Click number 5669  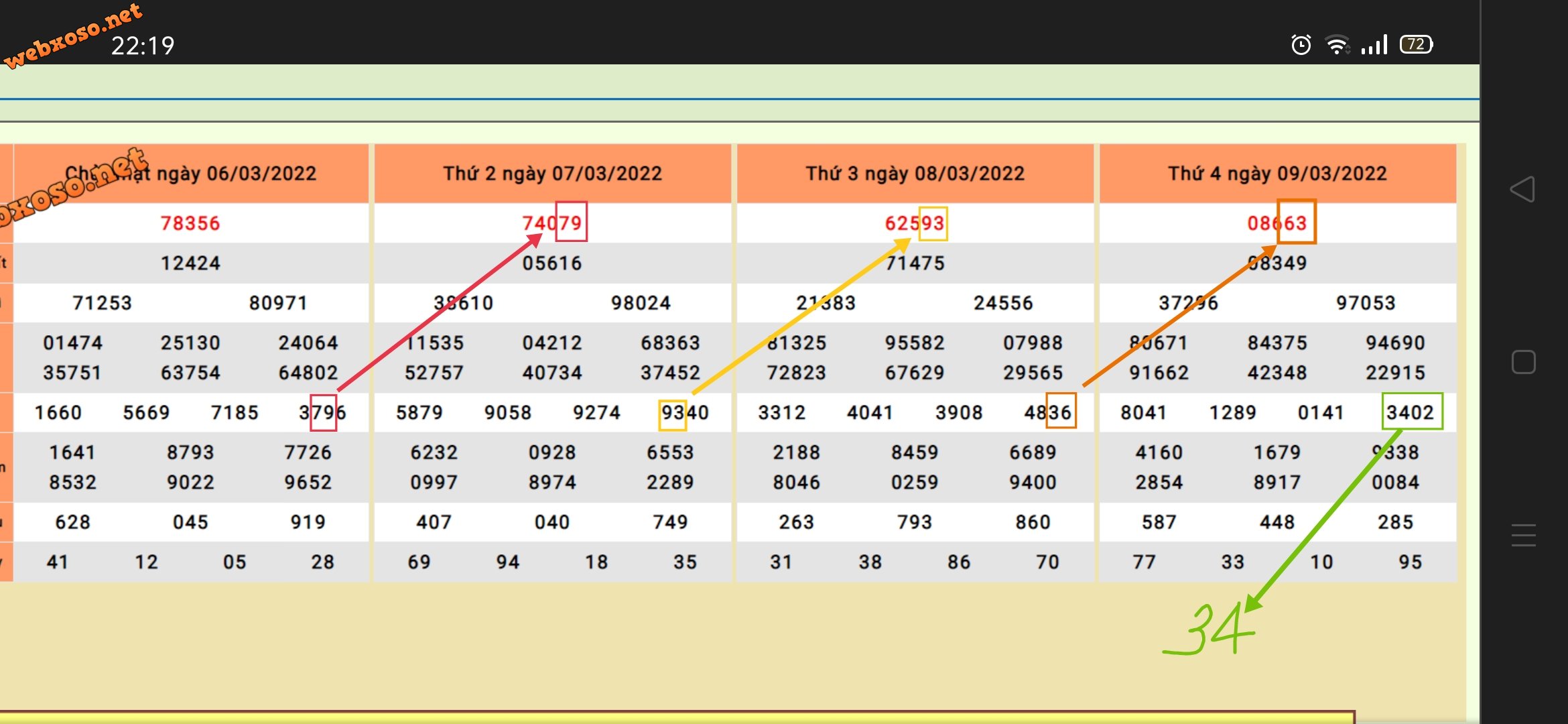146,412
